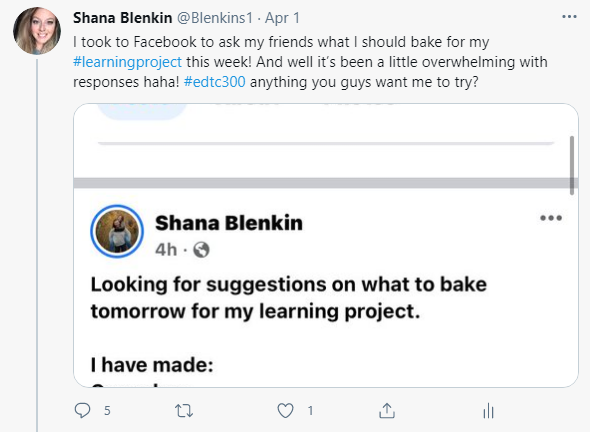Viewport: 590px width, 439px height.
Task: Click the scrollbar inside the embedded screenshot
Action: (x=572, y=166)
